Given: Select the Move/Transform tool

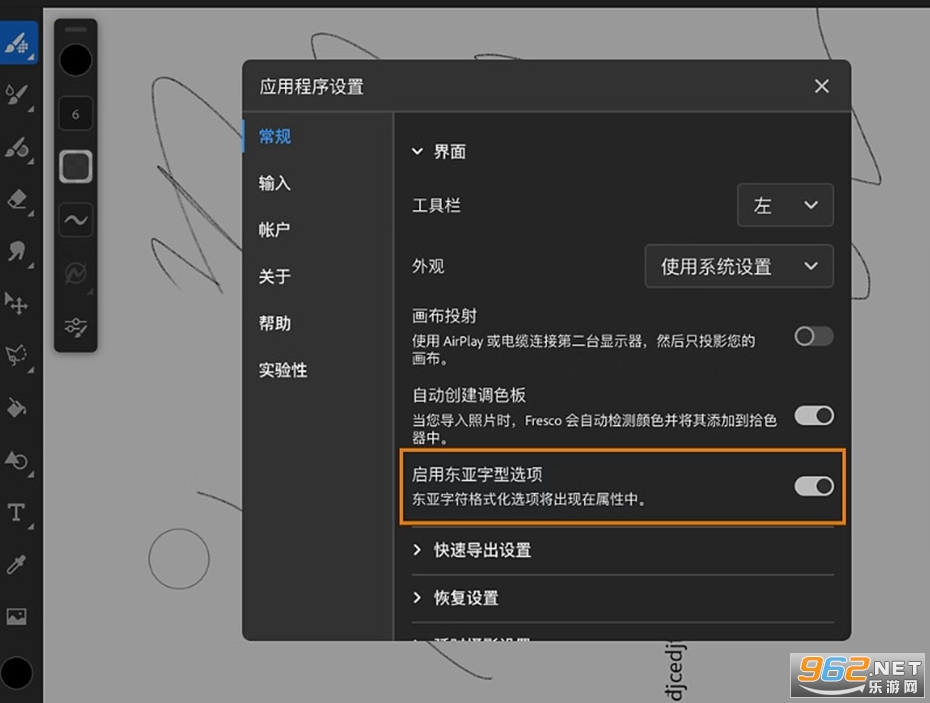Looking at the screenshot, I should 17,303.
